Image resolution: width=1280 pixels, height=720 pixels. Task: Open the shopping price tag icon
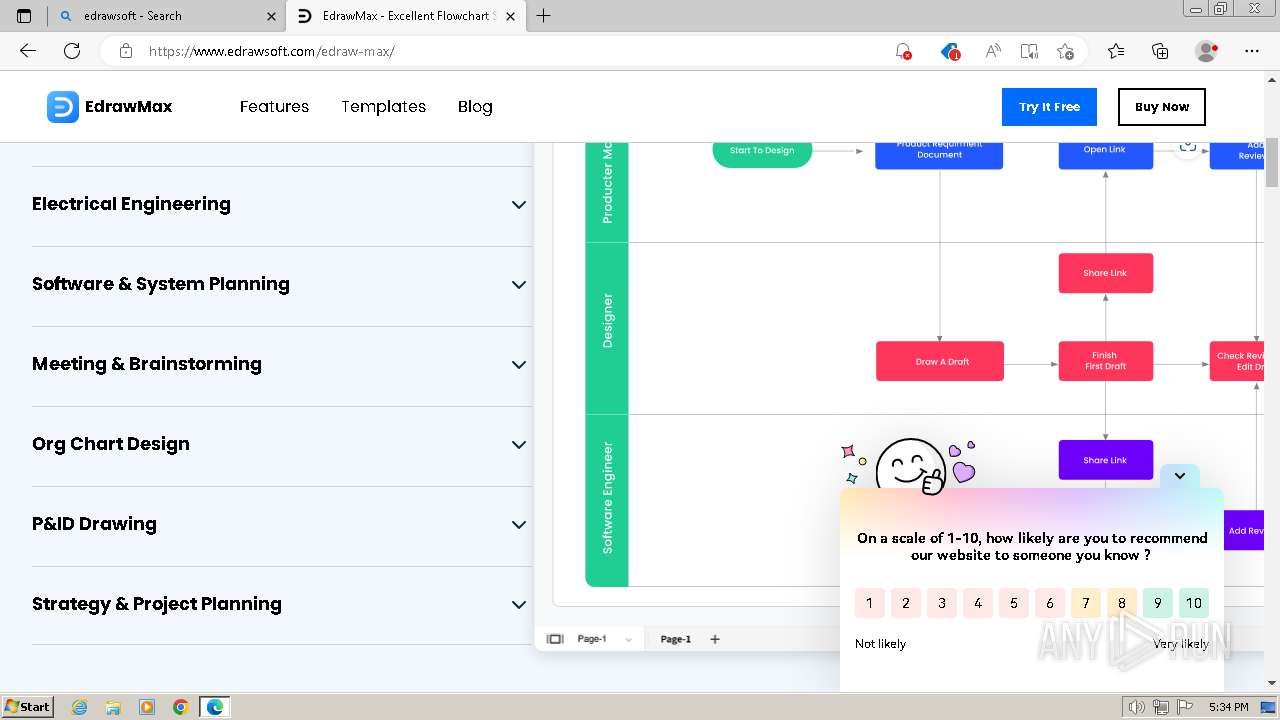tap(950, 51)
